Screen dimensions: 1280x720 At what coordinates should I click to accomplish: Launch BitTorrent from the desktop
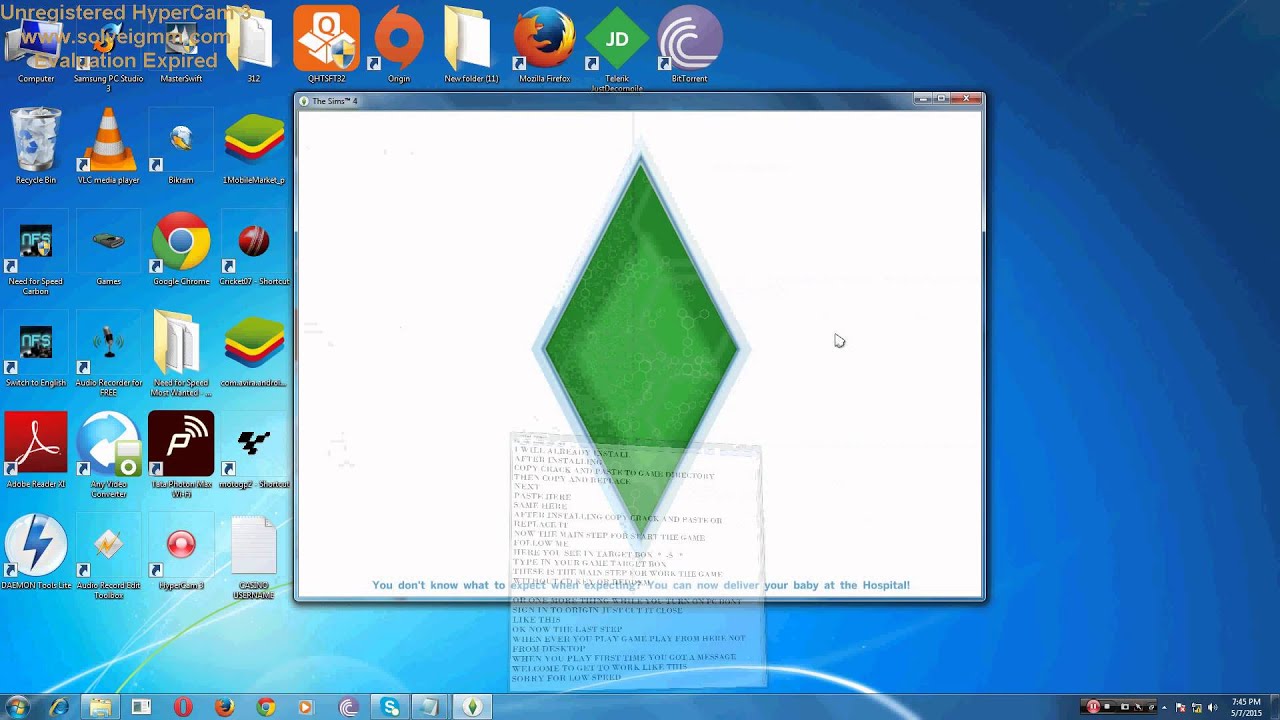coord(689,45)
